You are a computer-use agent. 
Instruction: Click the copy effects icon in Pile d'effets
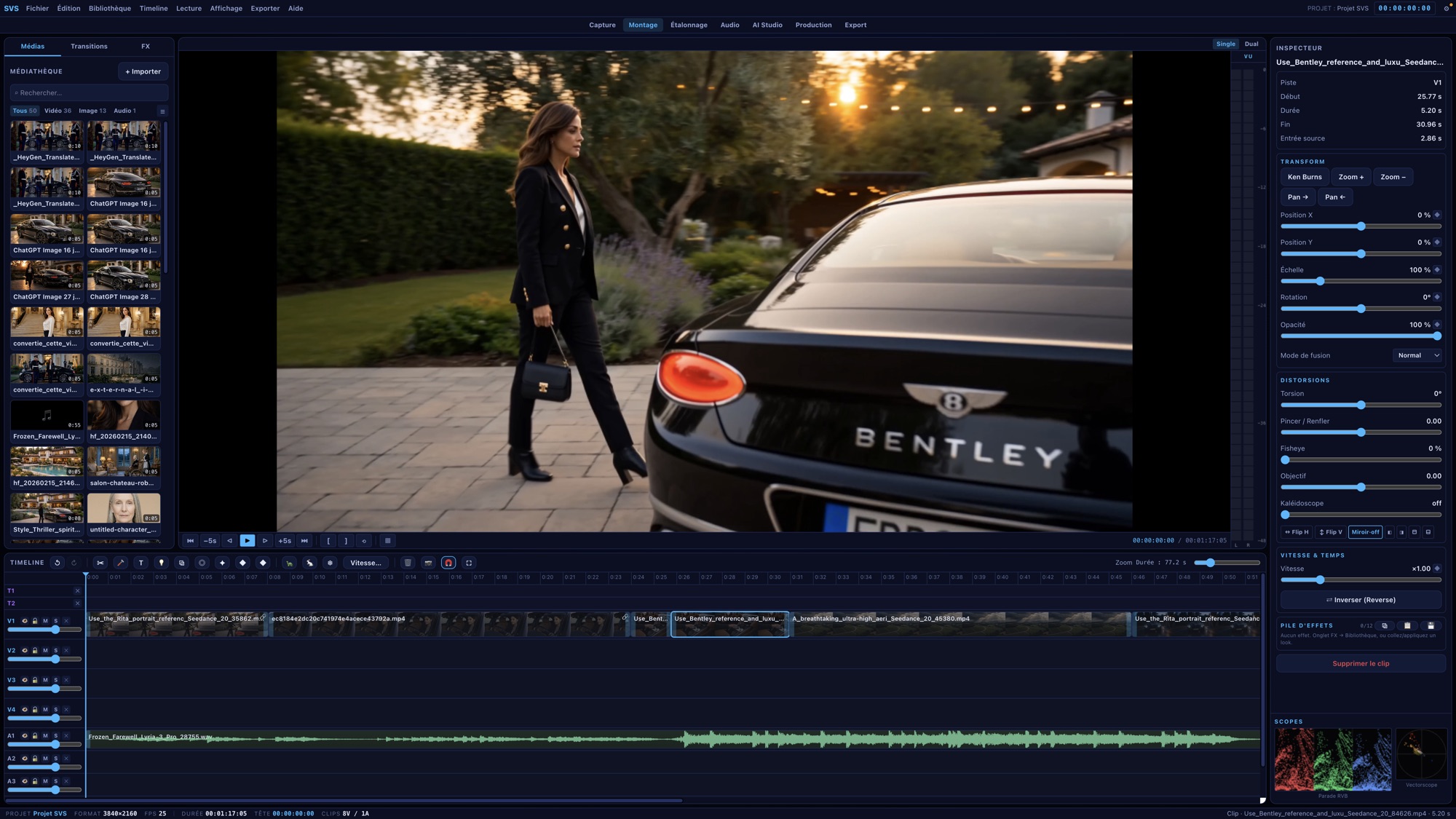[x=1385, y=625]
